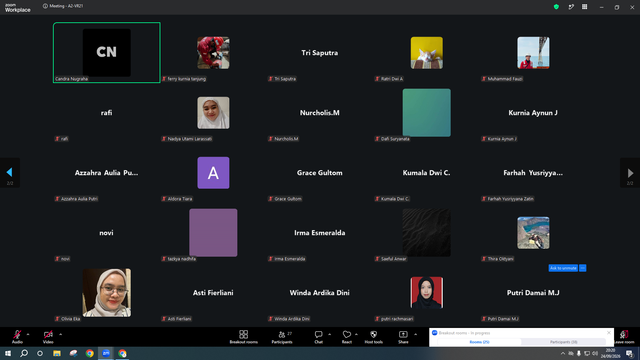Open File Explorer from taskbar
The width and height of the screenshot is (640, 360).
[57, 353]
